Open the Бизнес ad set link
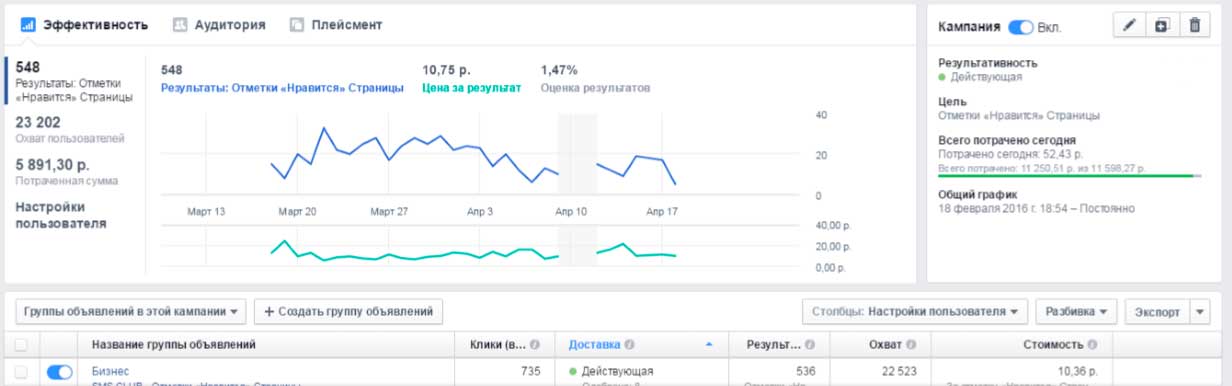The width and height of the screenshot is (1232, 386). (110, 372)
